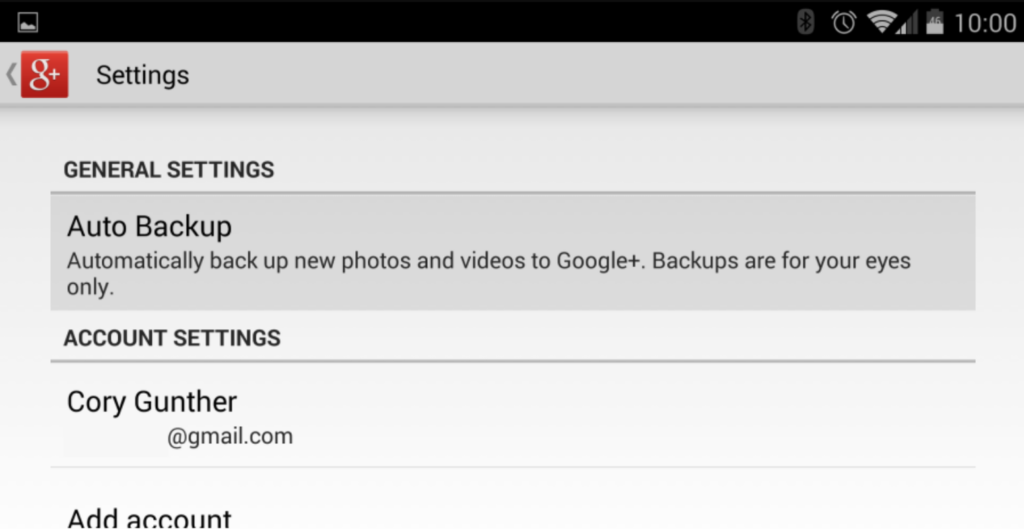Tap the GENERAL SETTINGS section header
1024x529 pixels.
[x=169, y=170]
